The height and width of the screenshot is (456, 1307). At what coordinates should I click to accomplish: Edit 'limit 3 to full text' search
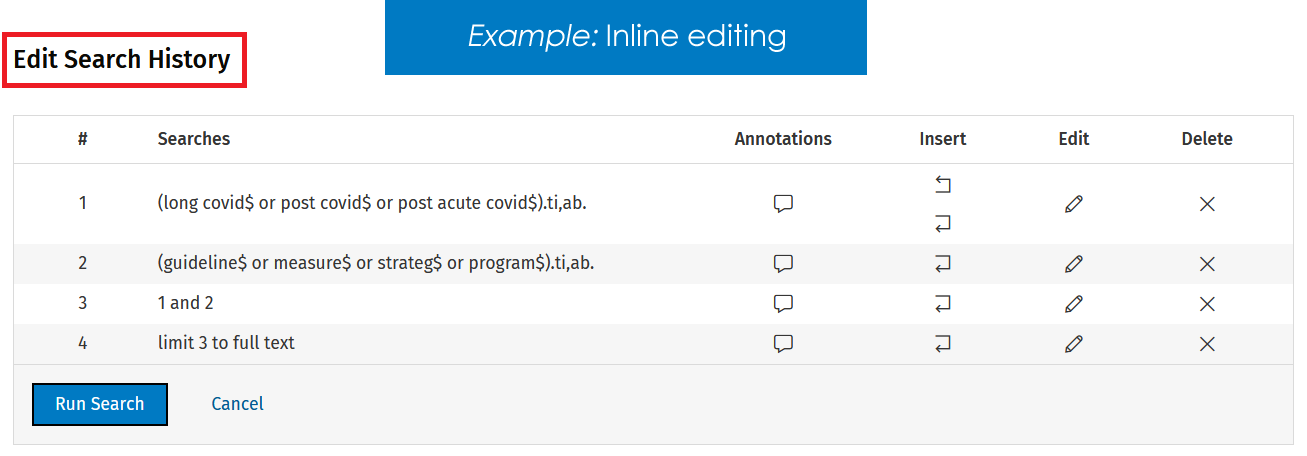[x=1074, y=343]
